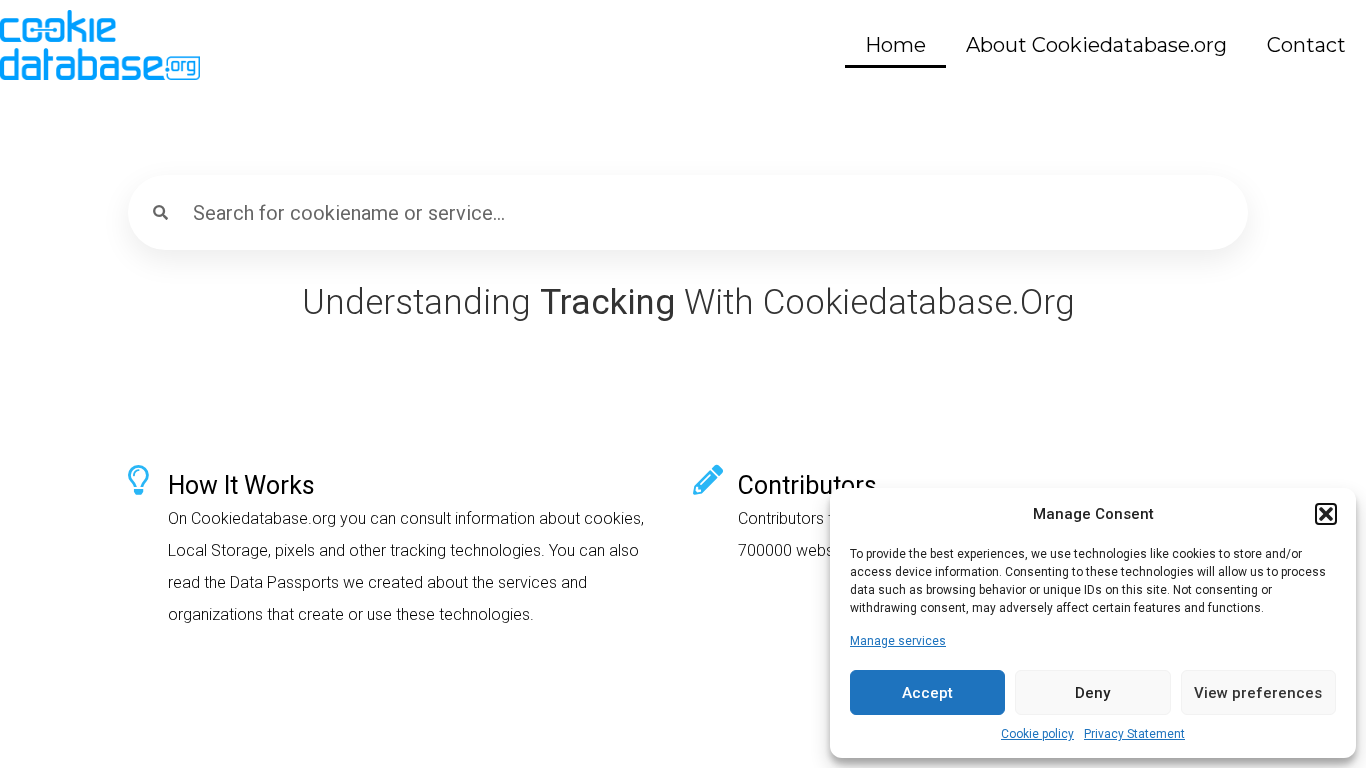Click the Understanding Tracking headline

(688, 302)
